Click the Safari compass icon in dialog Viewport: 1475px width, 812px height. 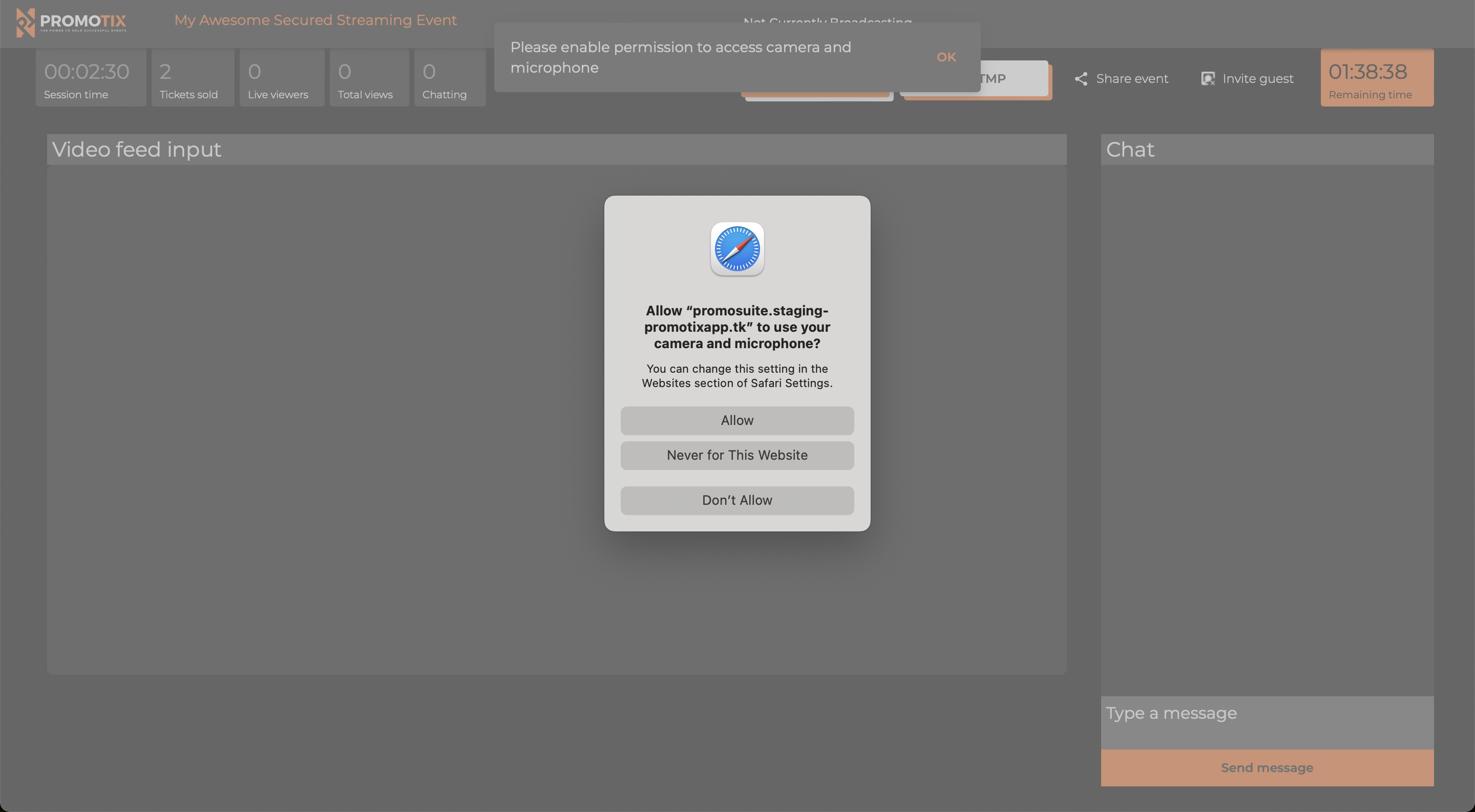coord(737,248)
